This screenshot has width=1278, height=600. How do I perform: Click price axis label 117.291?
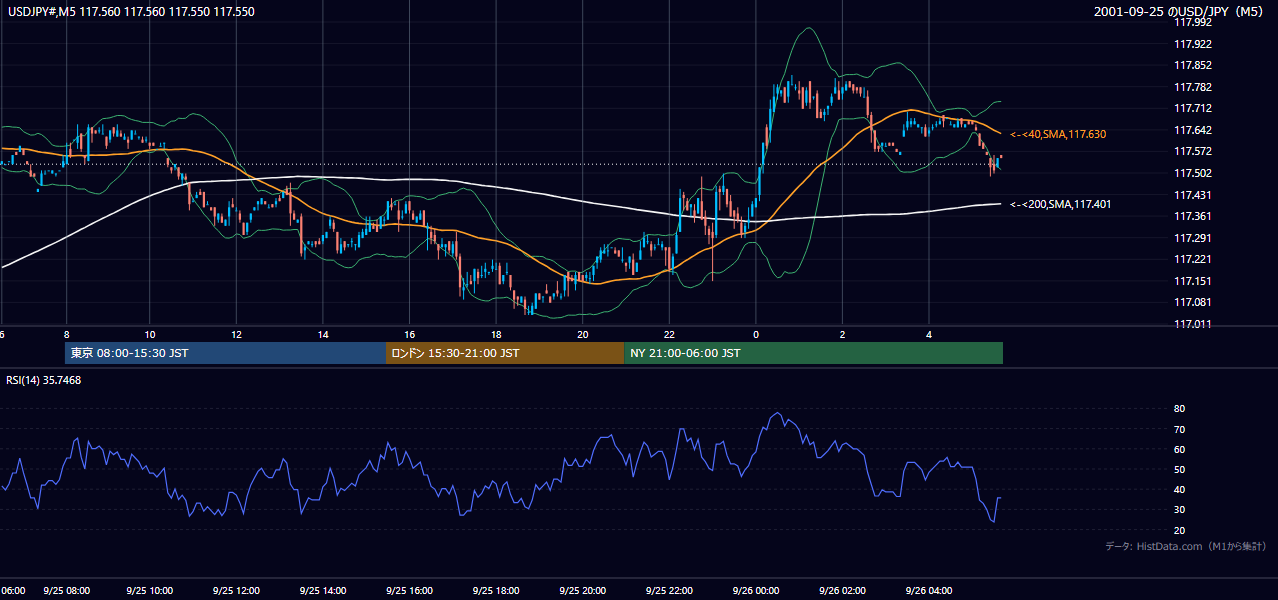coord(1193,238)
